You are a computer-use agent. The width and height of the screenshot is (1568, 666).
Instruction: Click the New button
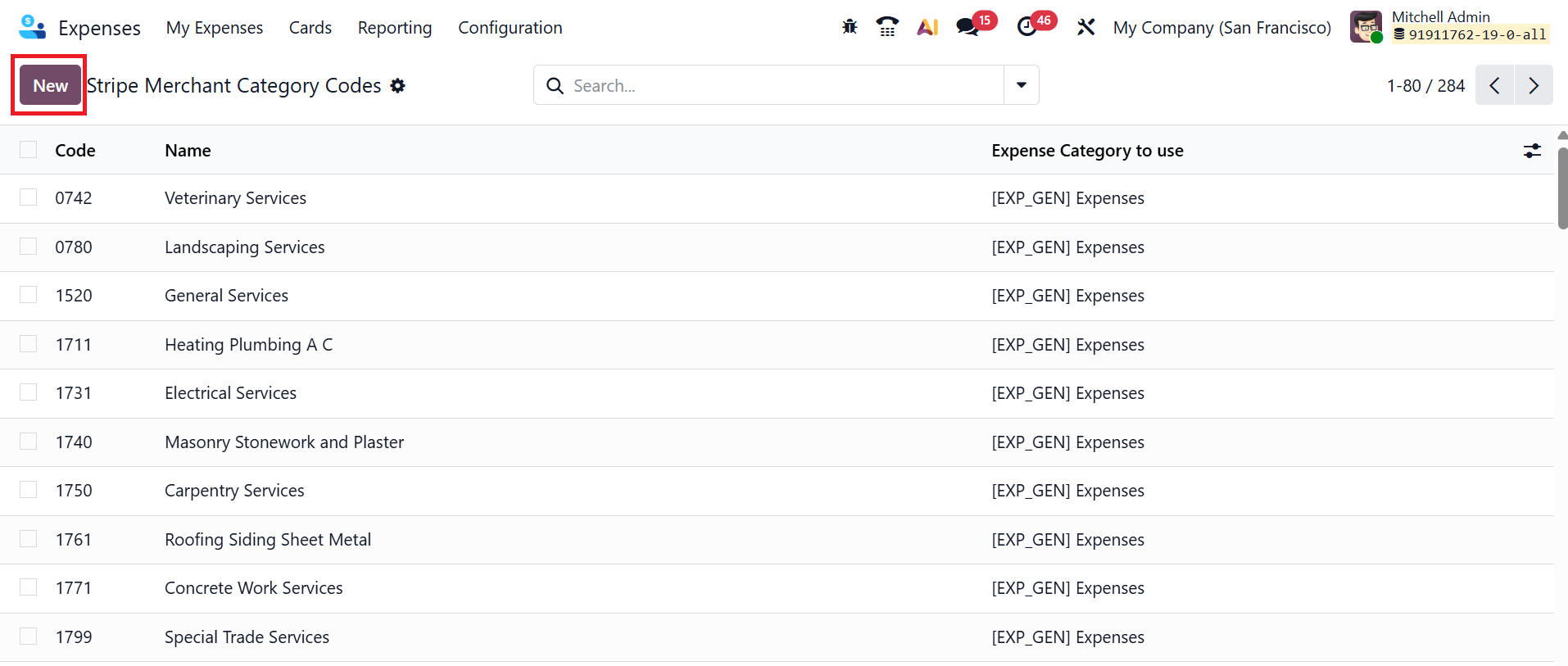[x=50, y=85]
